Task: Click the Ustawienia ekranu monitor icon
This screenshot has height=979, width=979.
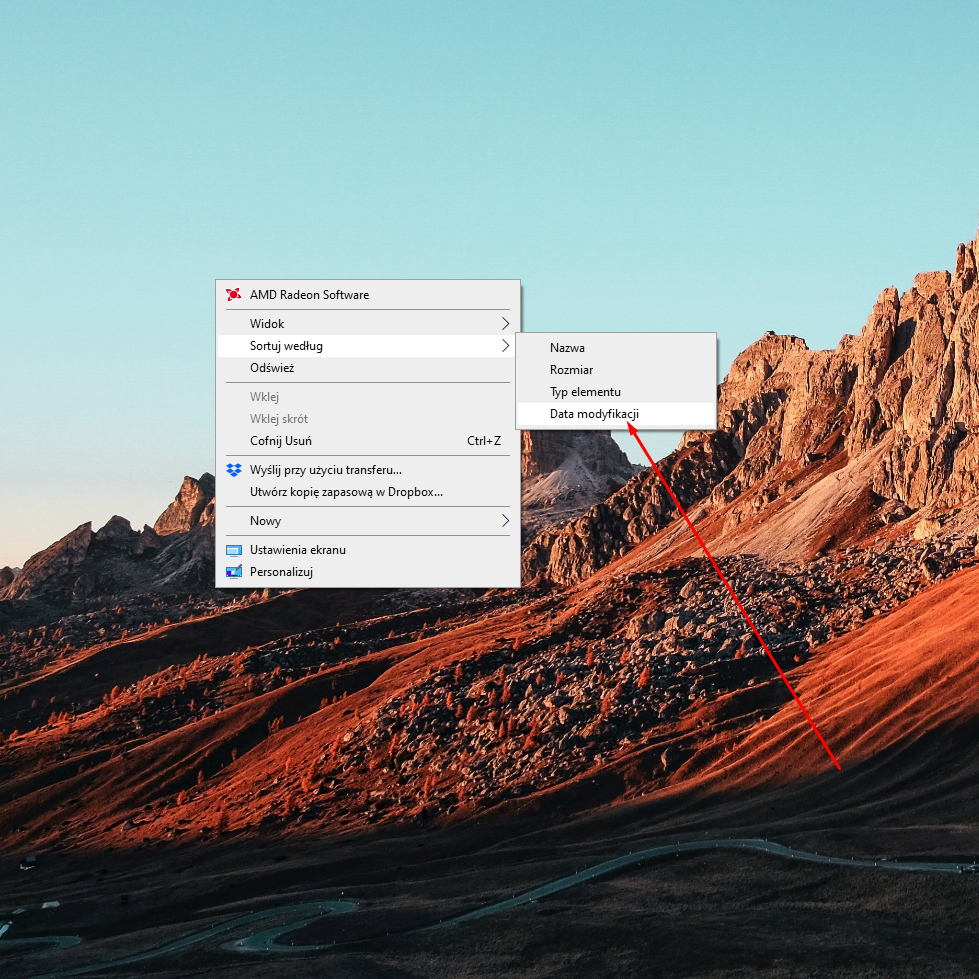Action: coord(234,550)
